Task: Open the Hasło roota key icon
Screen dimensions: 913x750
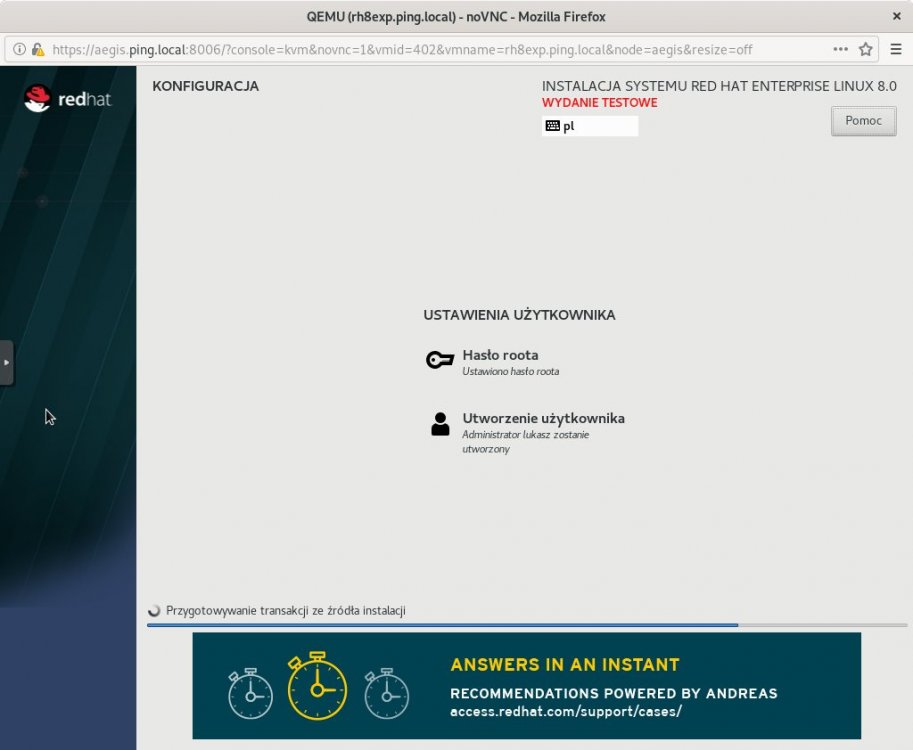Action: (440, 360)
